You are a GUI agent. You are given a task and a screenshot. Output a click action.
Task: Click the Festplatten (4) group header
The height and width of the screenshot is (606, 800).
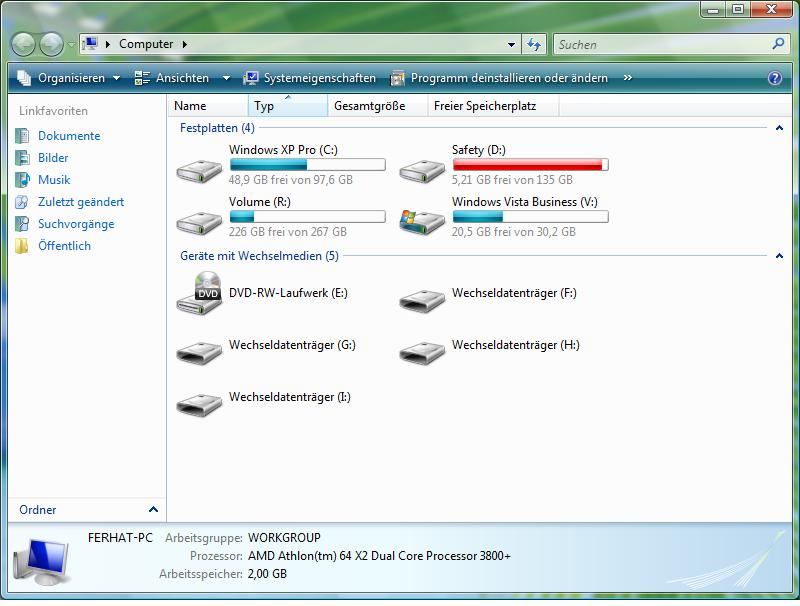coord(217,128)
